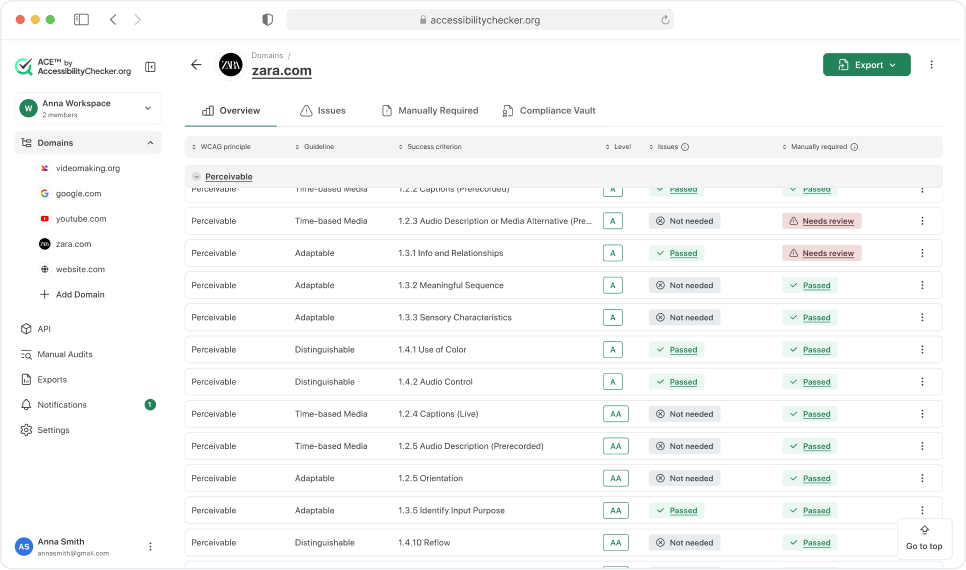Screen dimensions: 966x570
Task: Open Settings in the sidebar
Action: click(45, 430)
